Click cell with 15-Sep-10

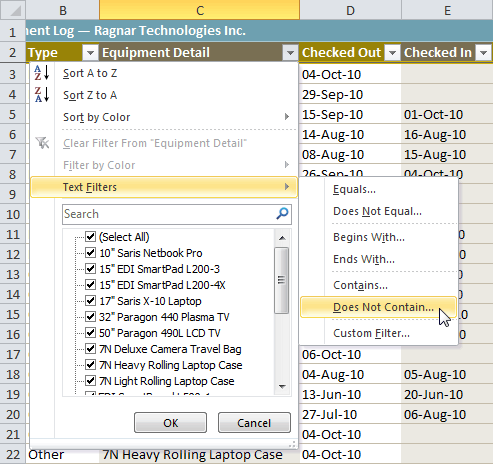point(350,114)
